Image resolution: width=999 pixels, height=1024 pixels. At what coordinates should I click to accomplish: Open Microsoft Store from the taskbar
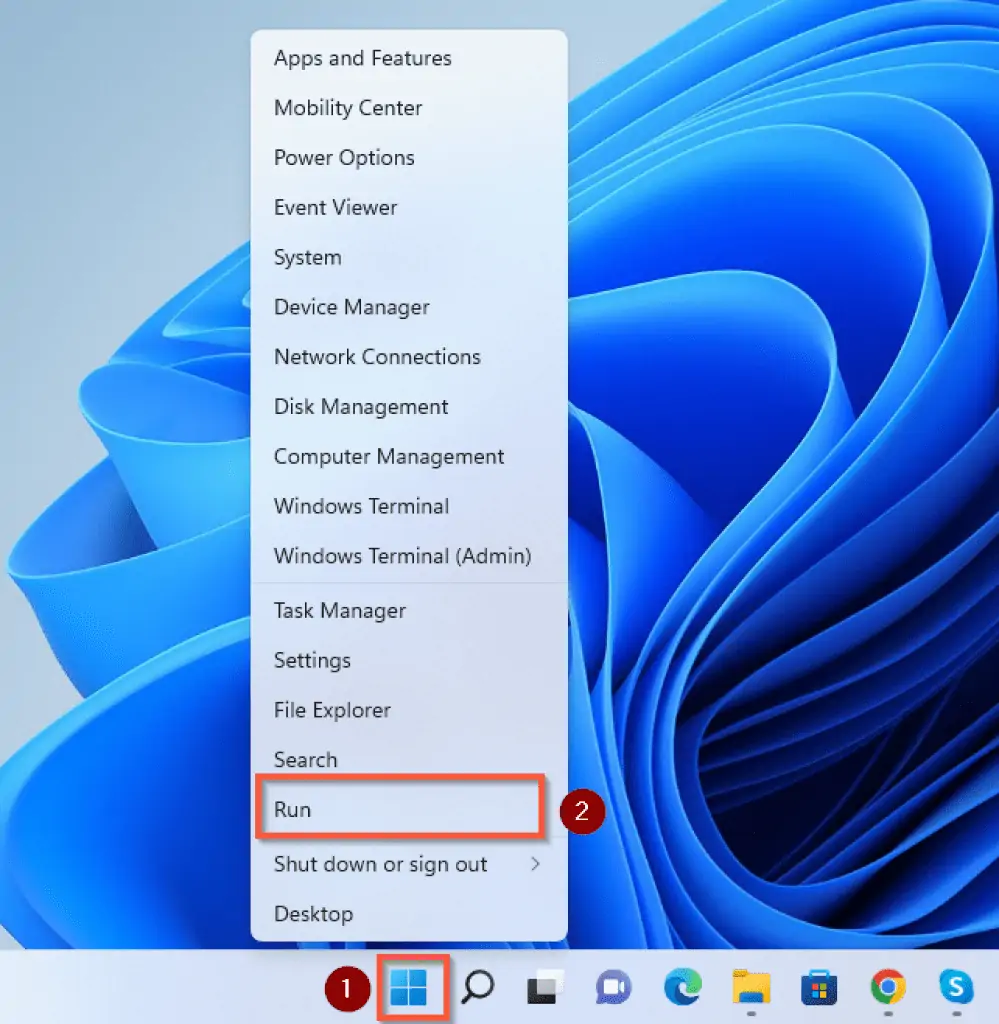pos(819,987)
